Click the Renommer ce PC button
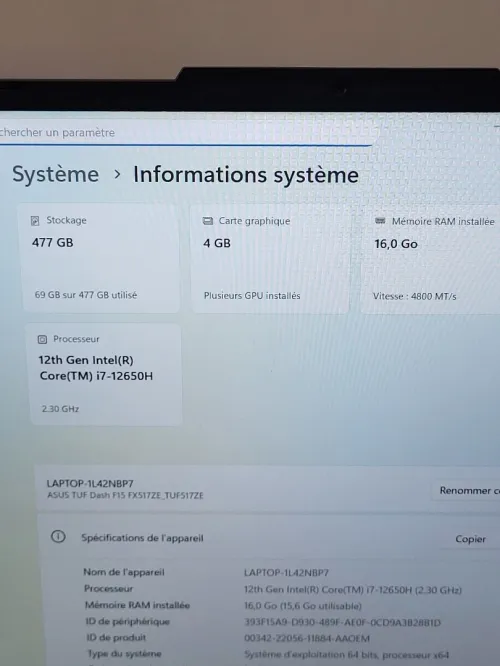The height and width of the screenshot is (666, 500). 467,491
